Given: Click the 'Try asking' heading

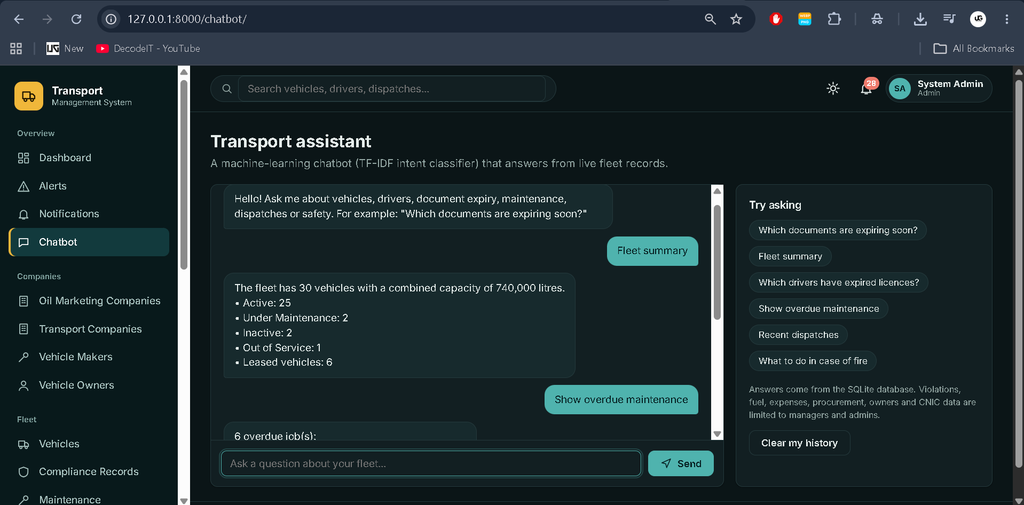Looking at the screenshot, I should [775, 205].
